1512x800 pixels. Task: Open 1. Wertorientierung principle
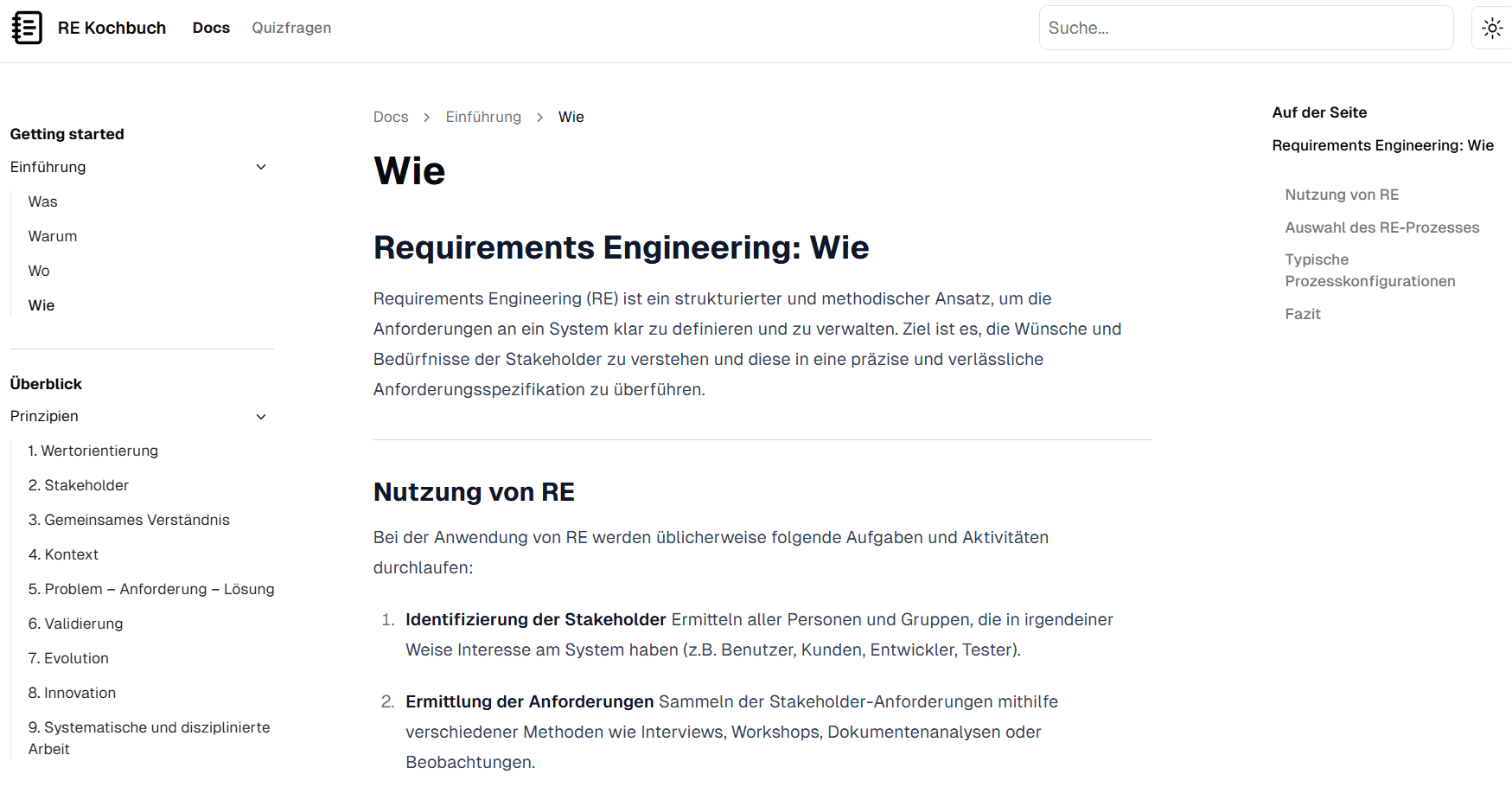click(93, 451)
